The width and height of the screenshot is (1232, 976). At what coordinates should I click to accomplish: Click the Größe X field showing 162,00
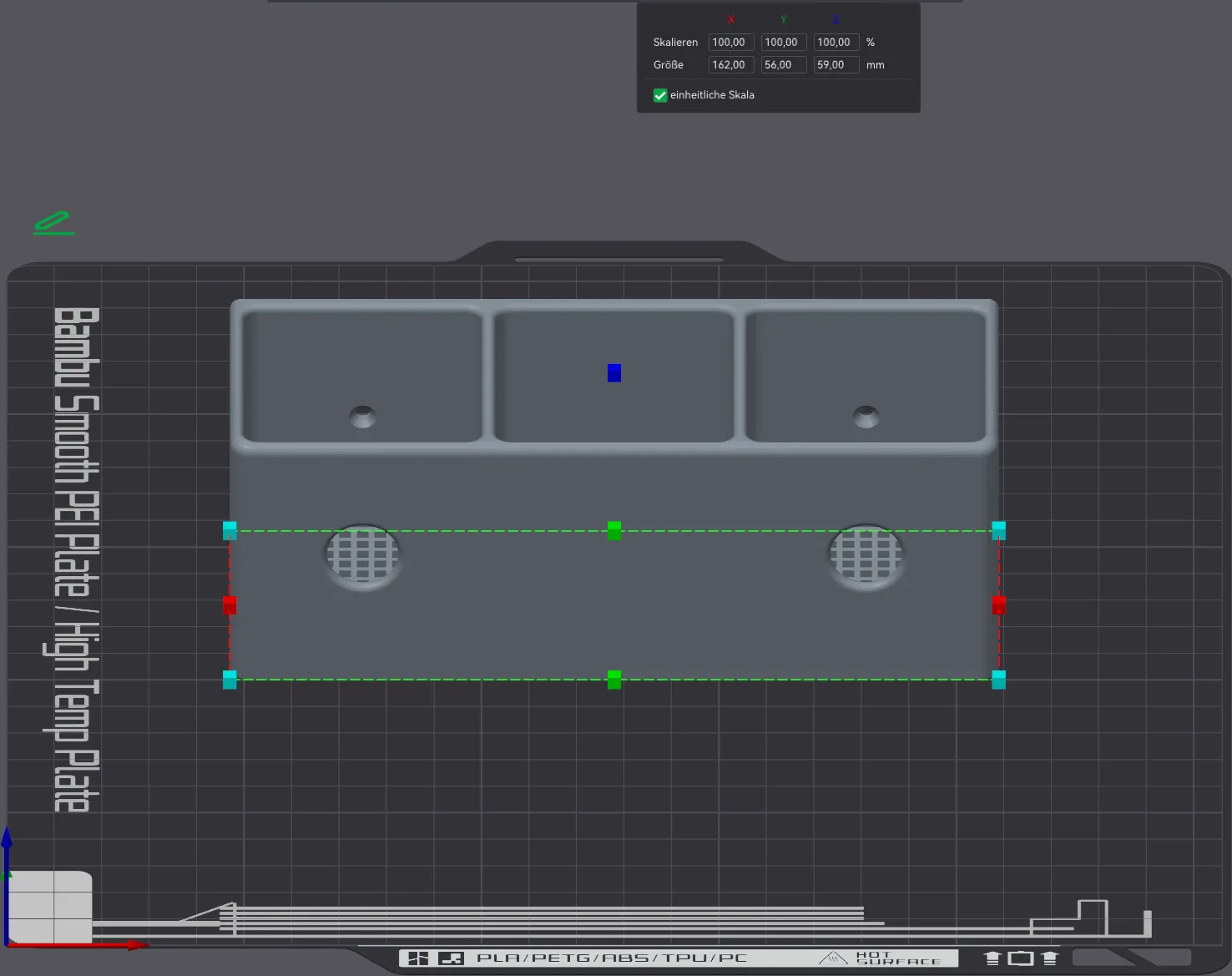[x=731, y=64]
